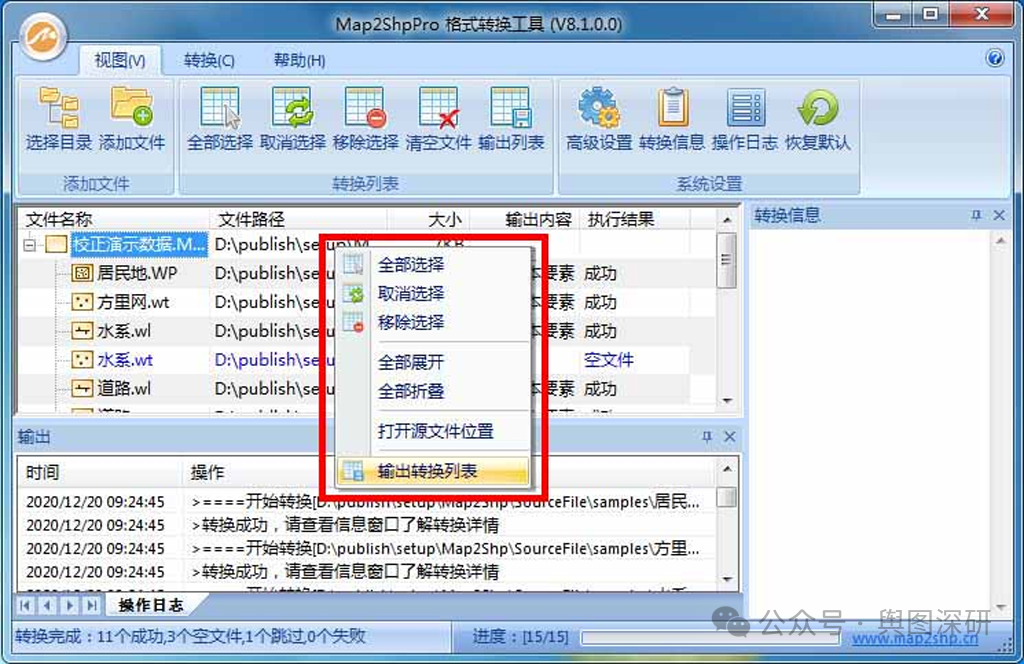Choose 取消选择 in the context menu

click(432, 293)
